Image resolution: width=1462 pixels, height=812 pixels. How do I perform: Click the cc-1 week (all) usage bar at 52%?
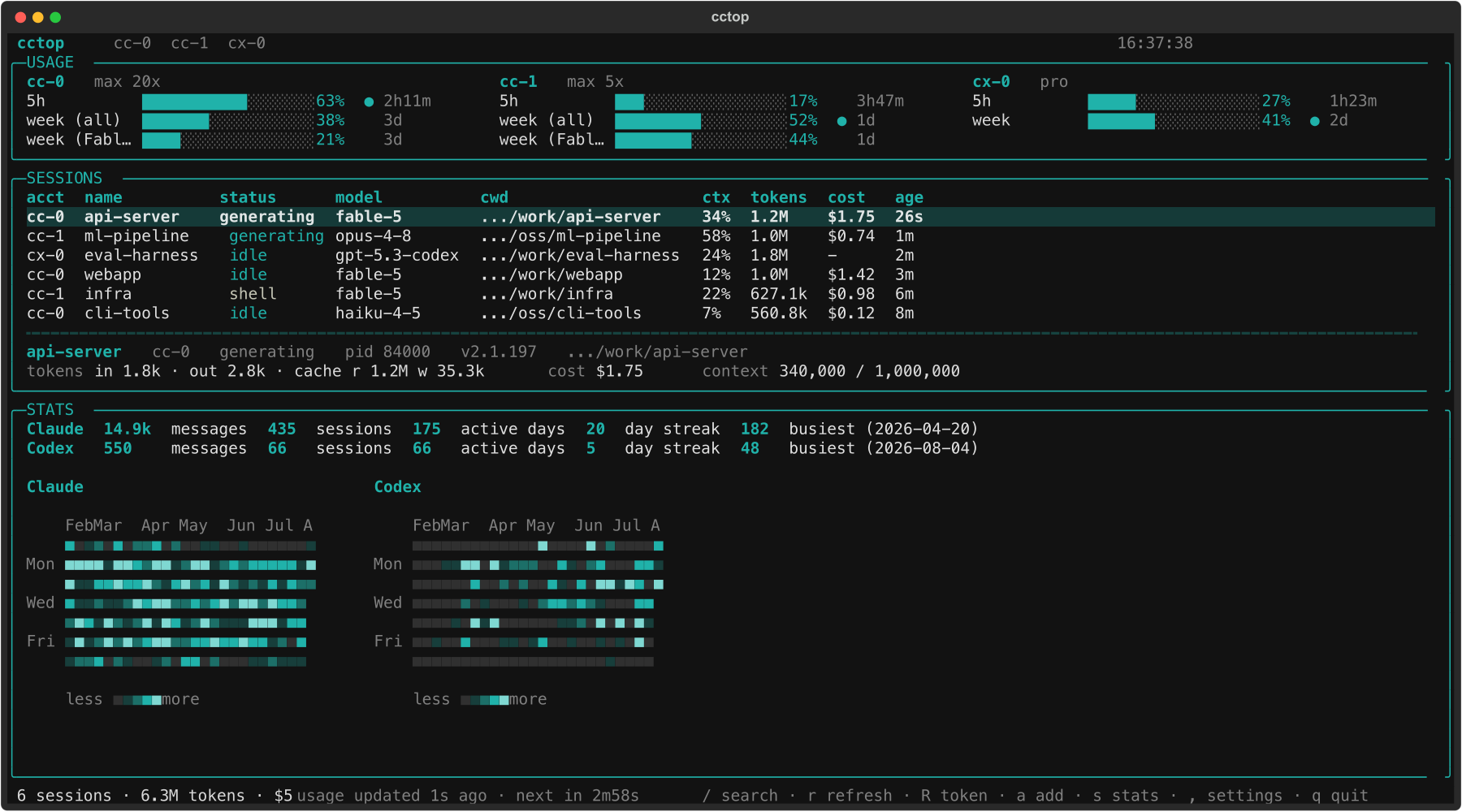click(x=700, y=121)
